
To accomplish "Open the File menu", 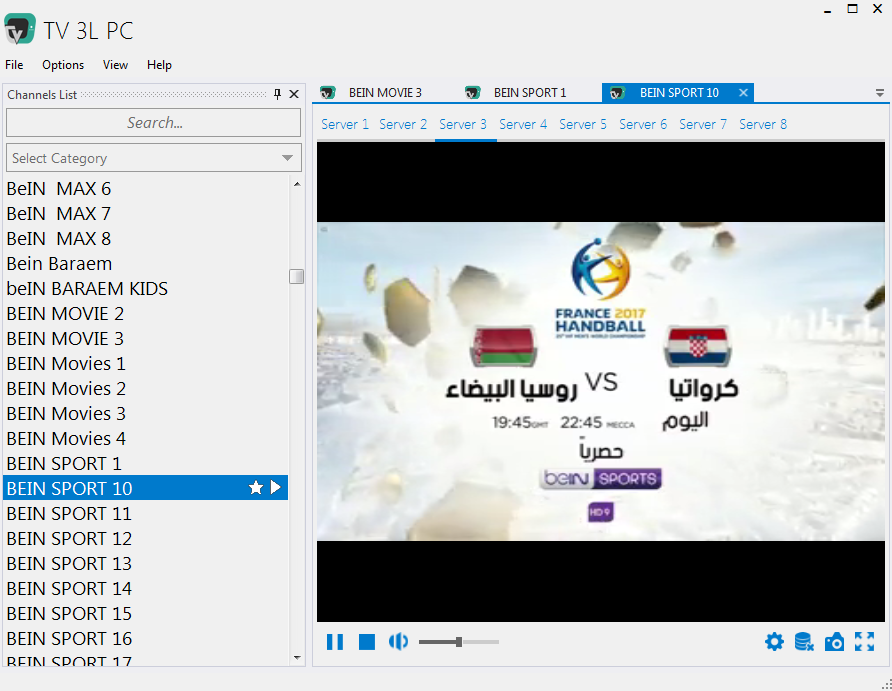I will pos(14,65).
